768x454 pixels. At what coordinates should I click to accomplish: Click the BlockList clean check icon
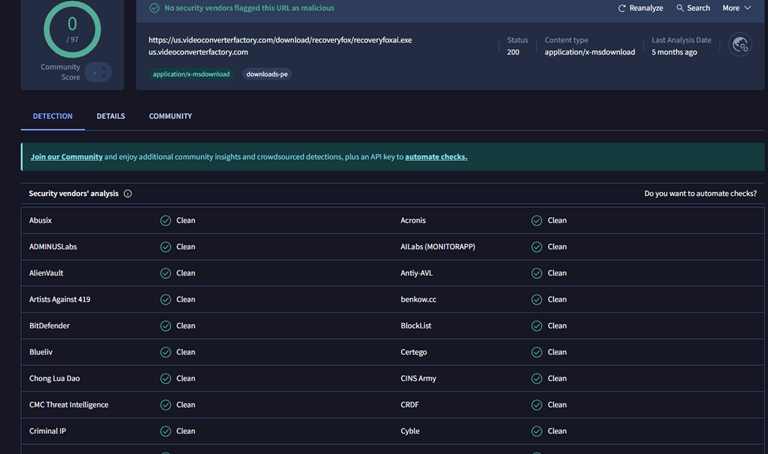click(x=537, y=326)
